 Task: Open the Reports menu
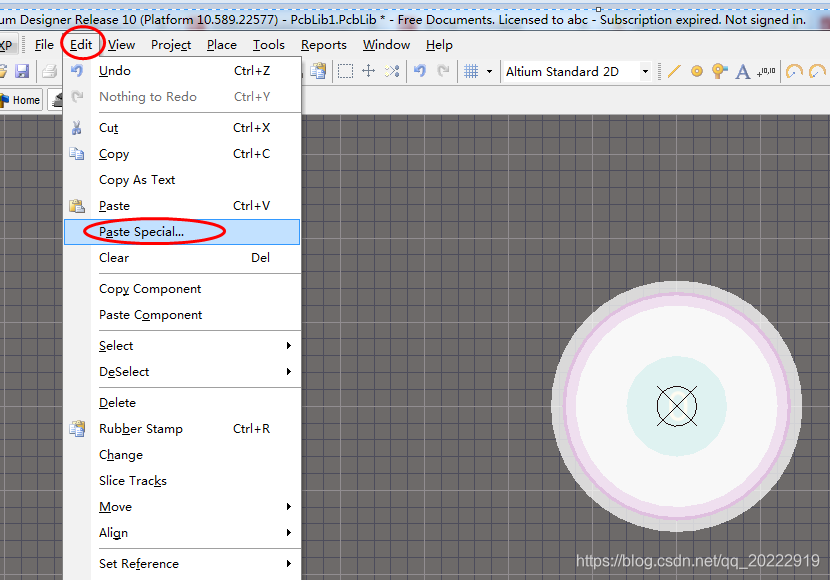(x=323, y=45)
